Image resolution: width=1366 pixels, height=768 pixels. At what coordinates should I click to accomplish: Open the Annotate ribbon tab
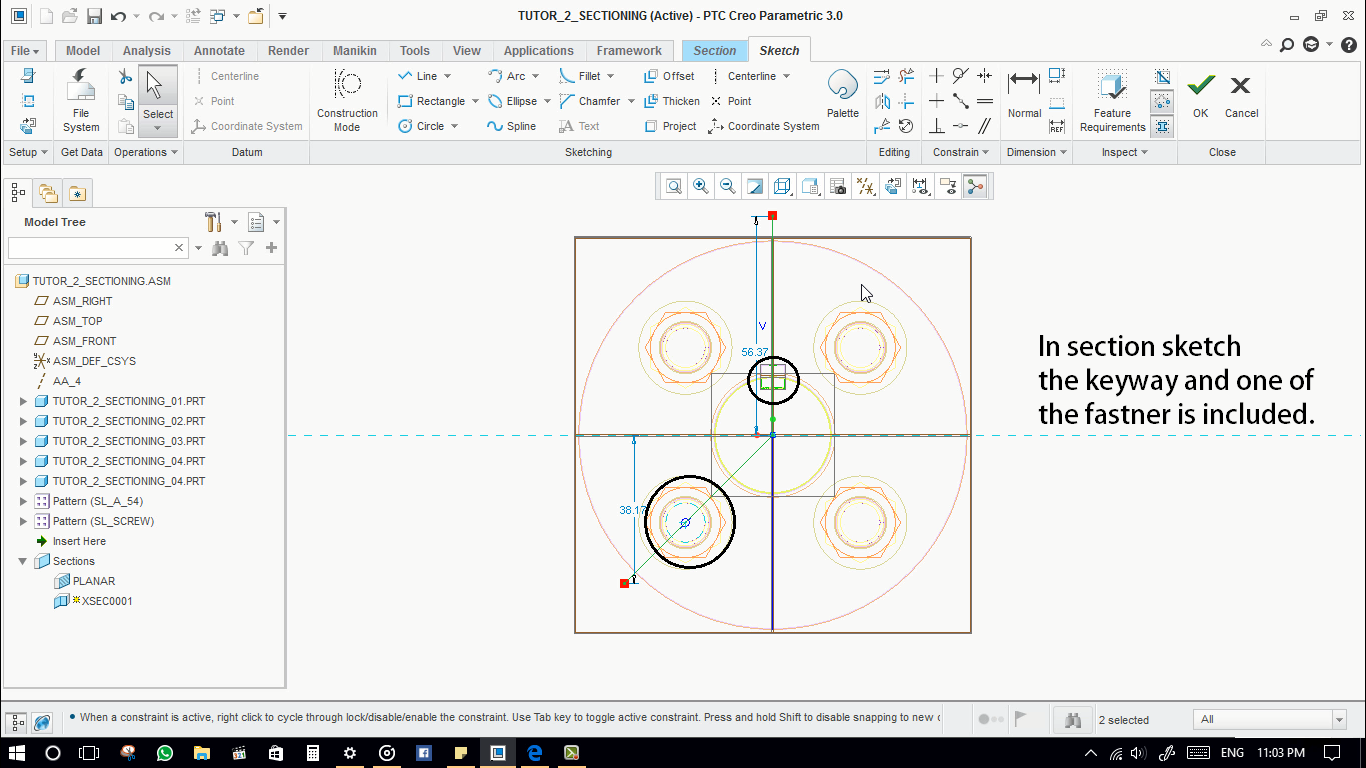click(x=219, y=51)
